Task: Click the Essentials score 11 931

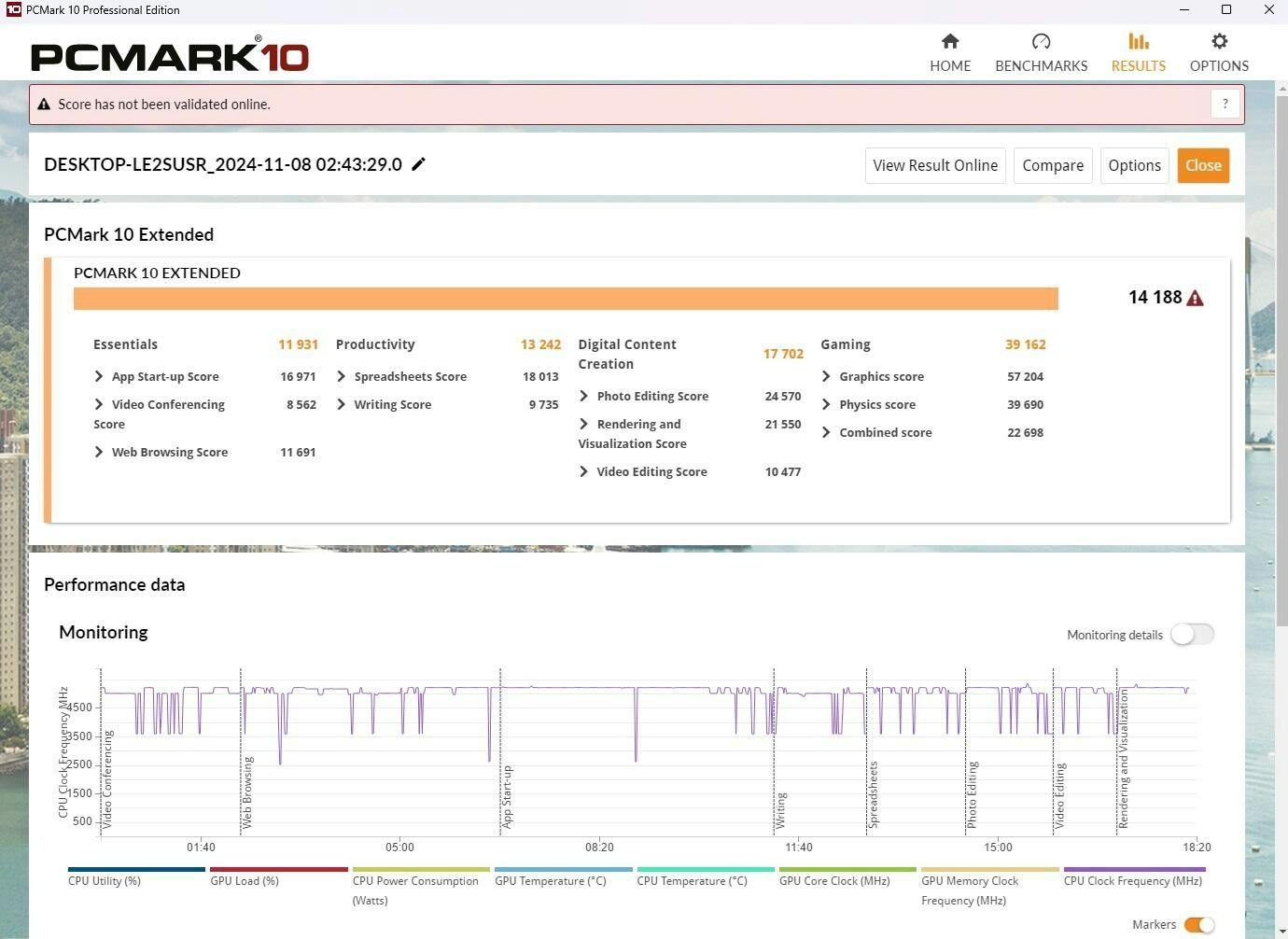Action: (298, 344)
